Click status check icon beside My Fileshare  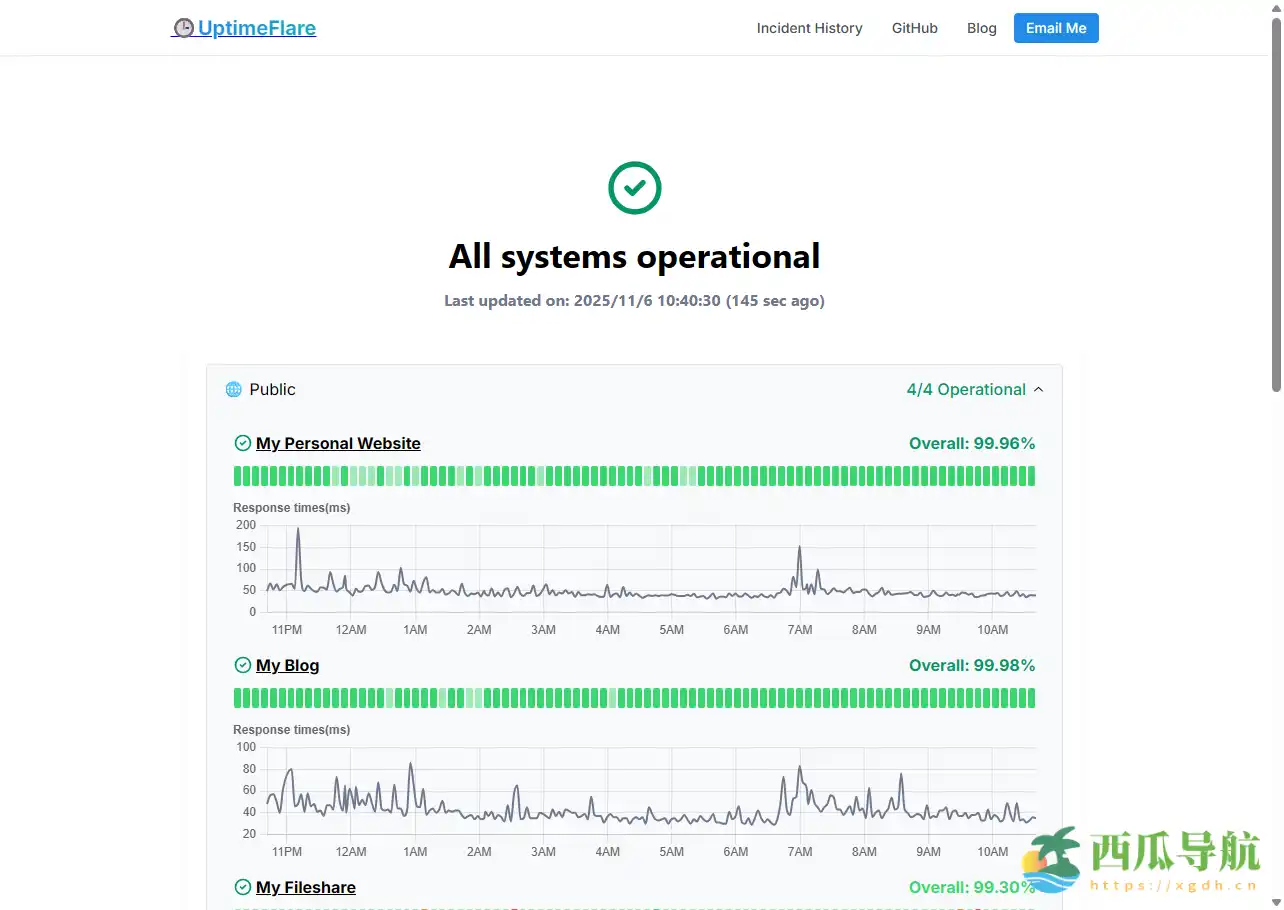tap(242, 888)
